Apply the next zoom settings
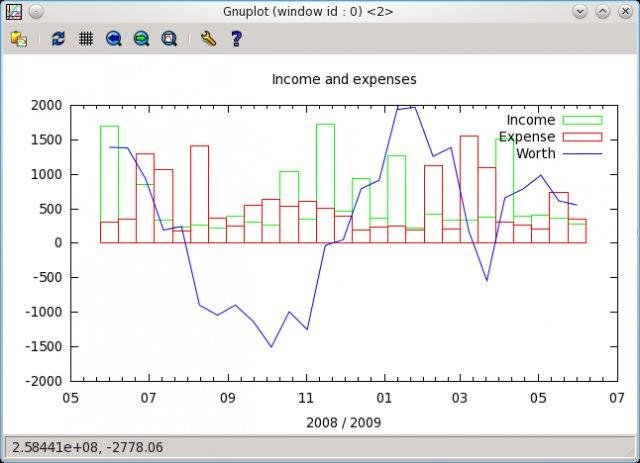 [142, 39]
